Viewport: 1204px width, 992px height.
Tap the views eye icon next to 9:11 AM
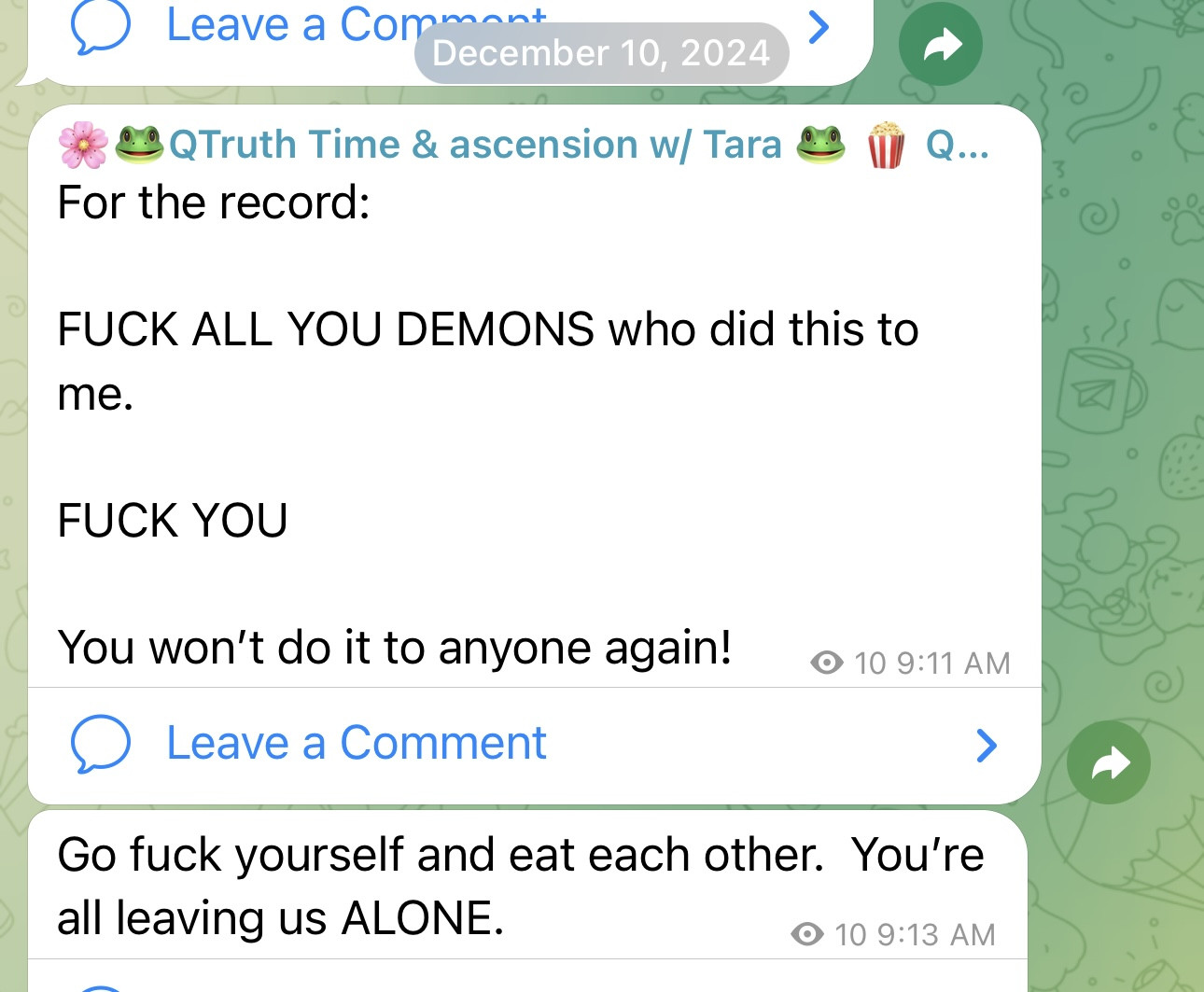point(827,663)
